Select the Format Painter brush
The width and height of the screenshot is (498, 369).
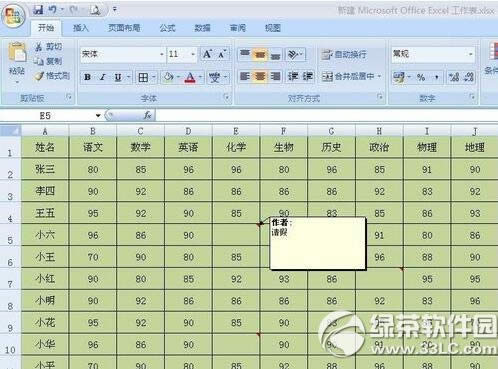[x=39, y=76]
